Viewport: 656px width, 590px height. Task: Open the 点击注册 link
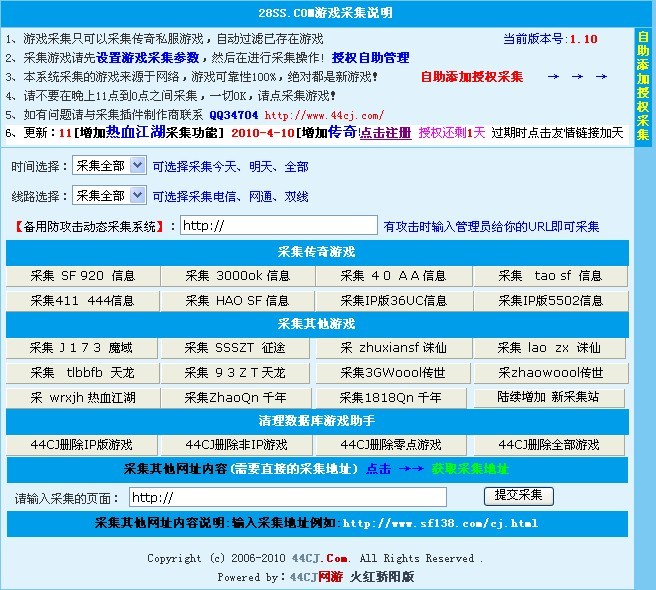click(385, 133)
